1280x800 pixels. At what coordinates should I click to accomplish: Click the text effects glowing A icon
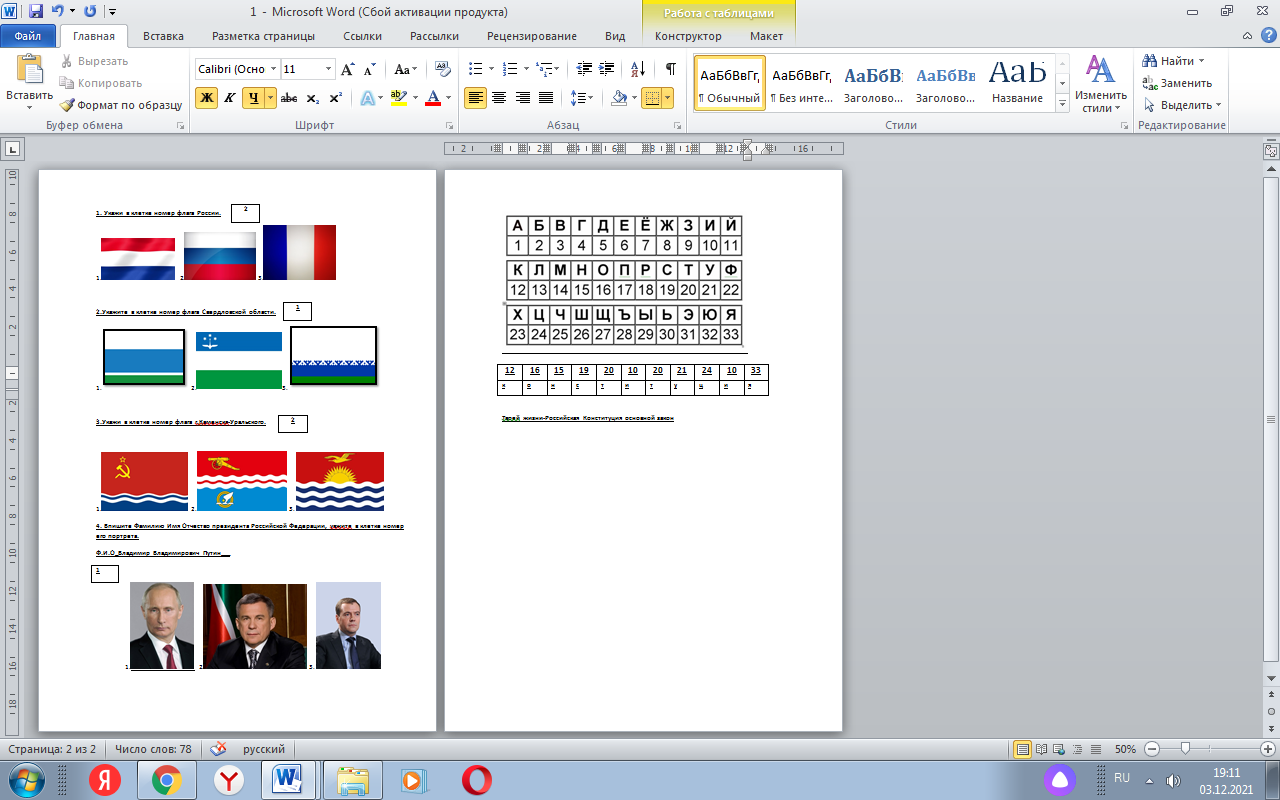[367, 97]
